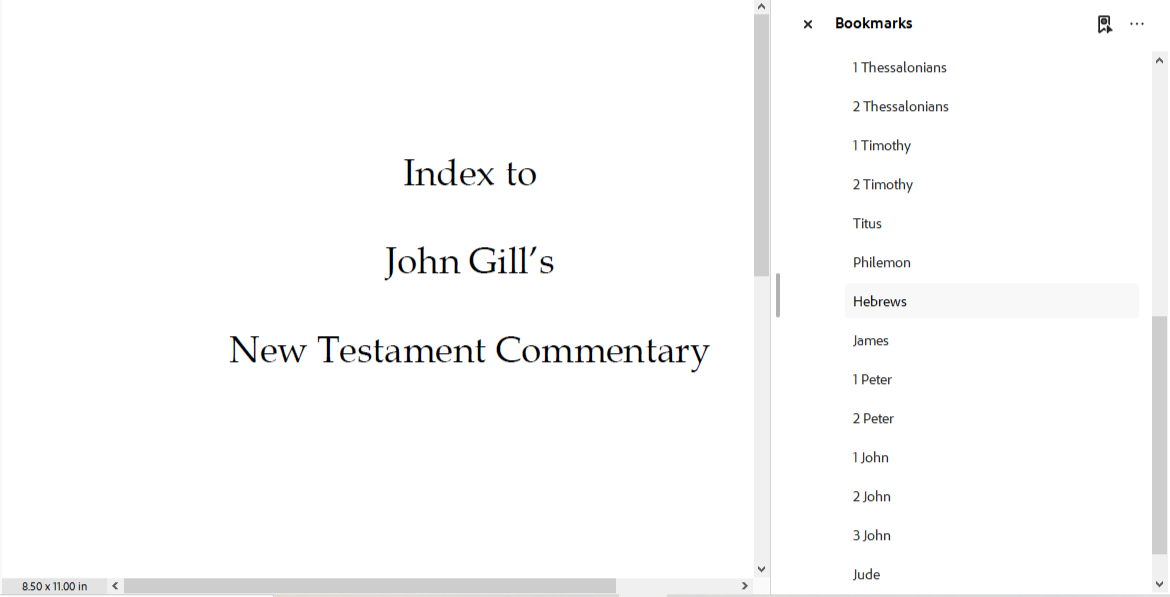Image resolution: width=1170 pixels, height=597 pixels.
Task: Open the 1 Peter bookmark
Action: click(x=872, y=380)
